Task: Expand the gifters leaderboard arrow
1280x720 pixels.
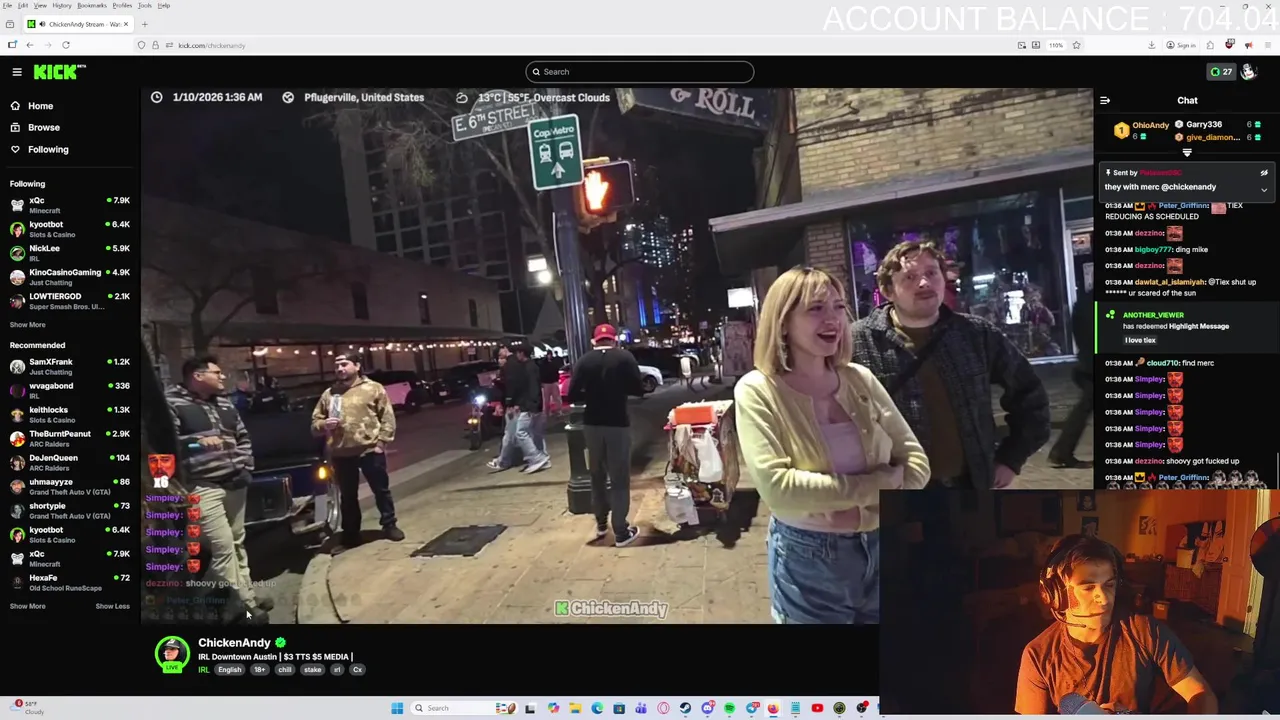Action: click(1187, 153)
